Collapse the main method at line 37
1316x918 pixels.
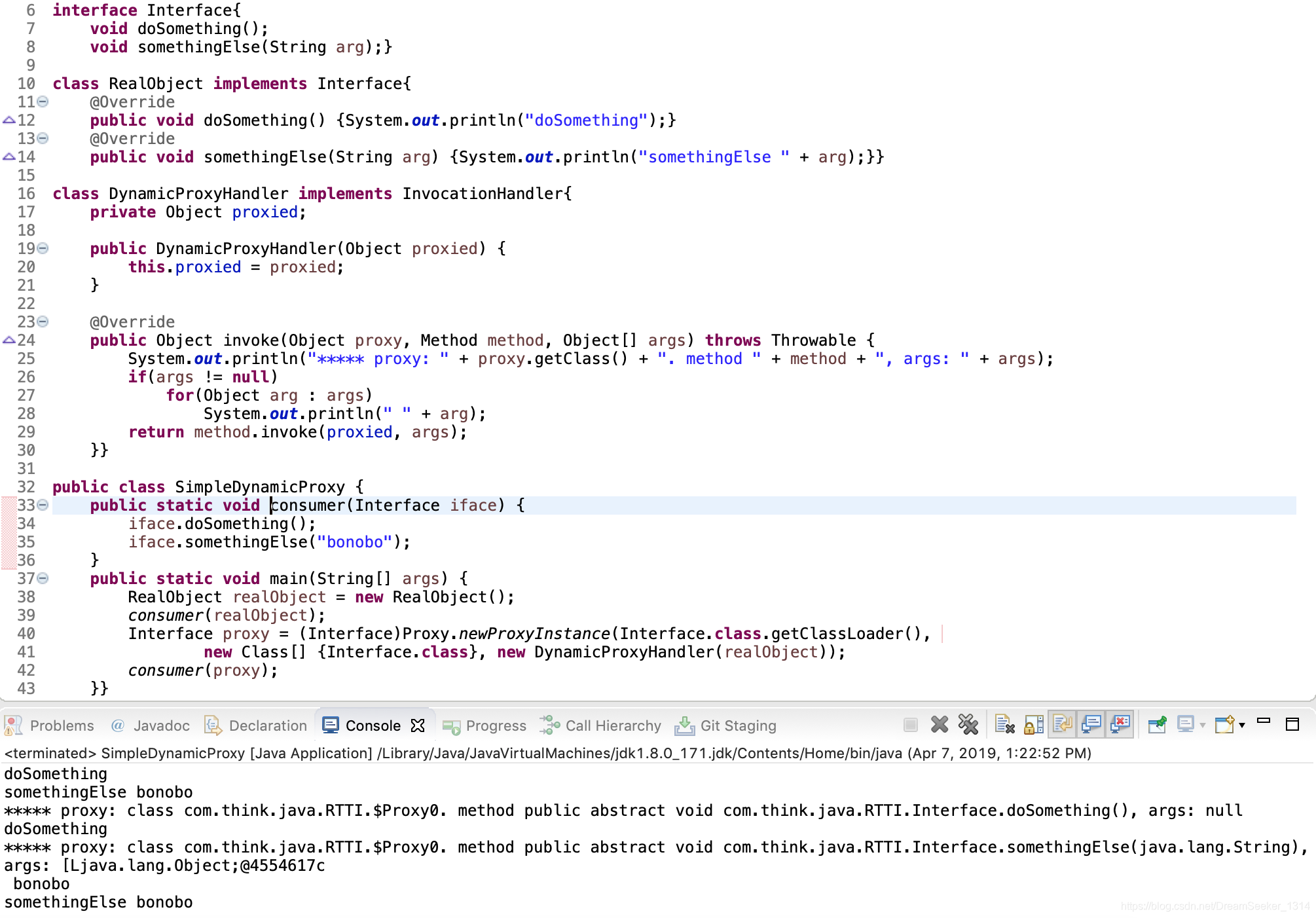pos(43,578)
